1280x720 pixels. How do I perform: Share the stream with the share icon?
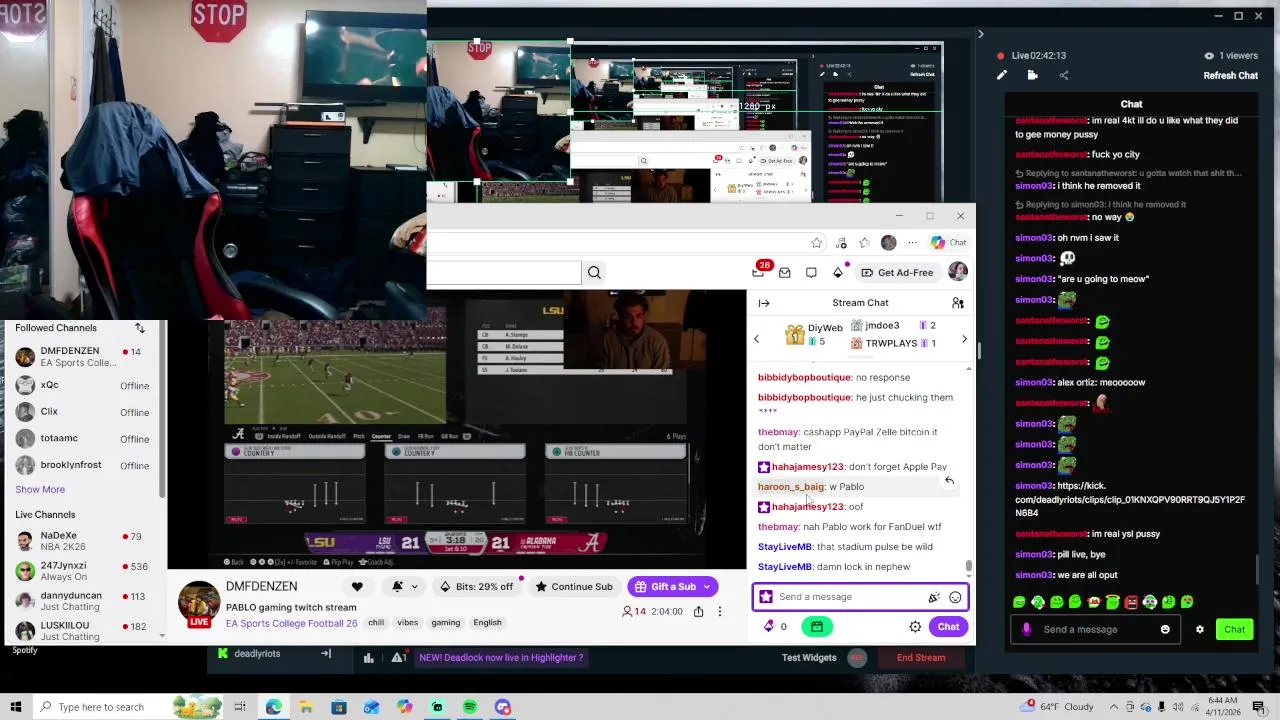click(x=698, y=611)
